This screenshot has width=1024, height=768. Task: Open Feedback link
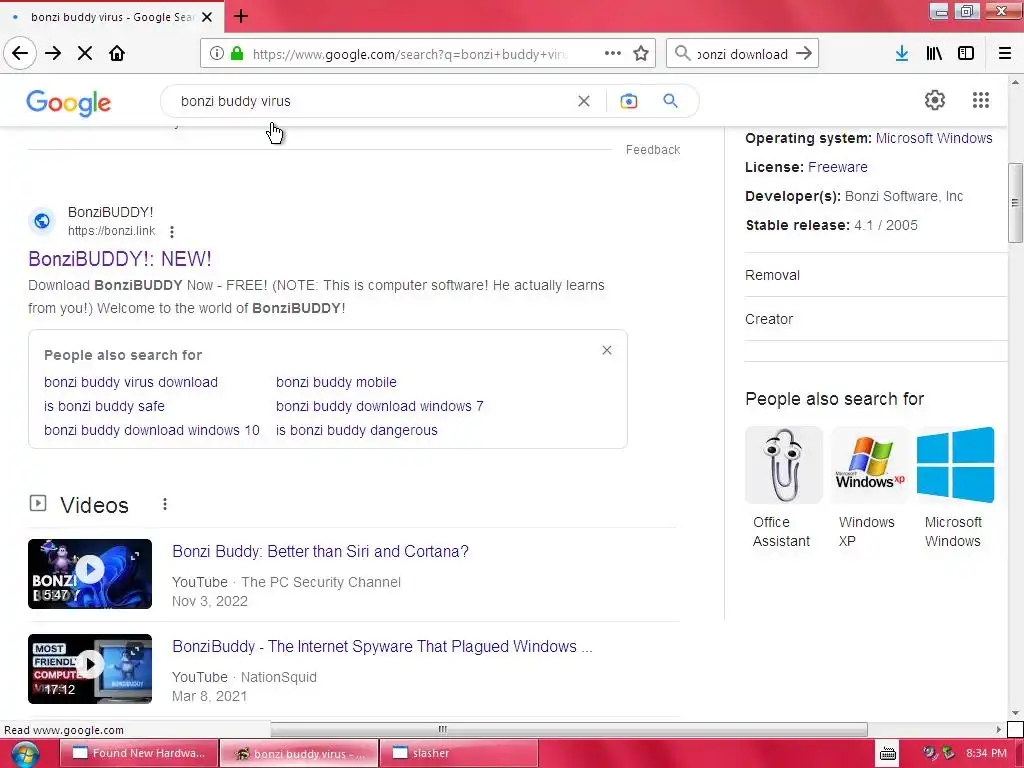click(x=652, y=150)
